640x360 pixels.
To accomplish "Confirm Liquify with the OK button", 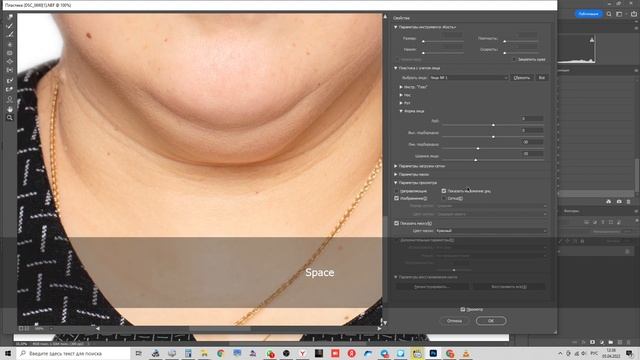I will pos(491,321).
